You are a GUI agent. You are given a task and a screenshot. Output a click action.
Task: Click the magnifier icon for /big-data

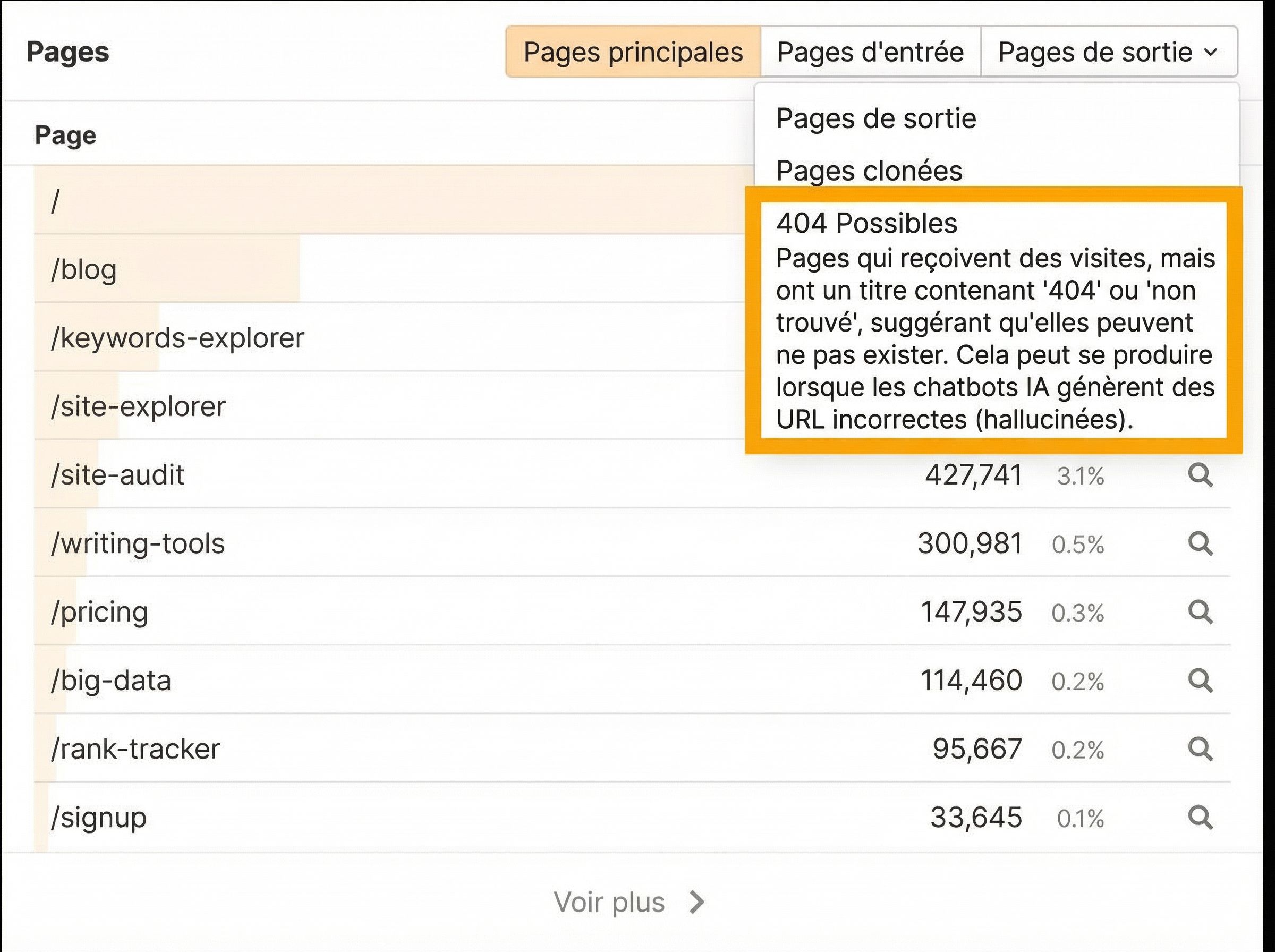pyautogui.click(x=1201, y=680)
